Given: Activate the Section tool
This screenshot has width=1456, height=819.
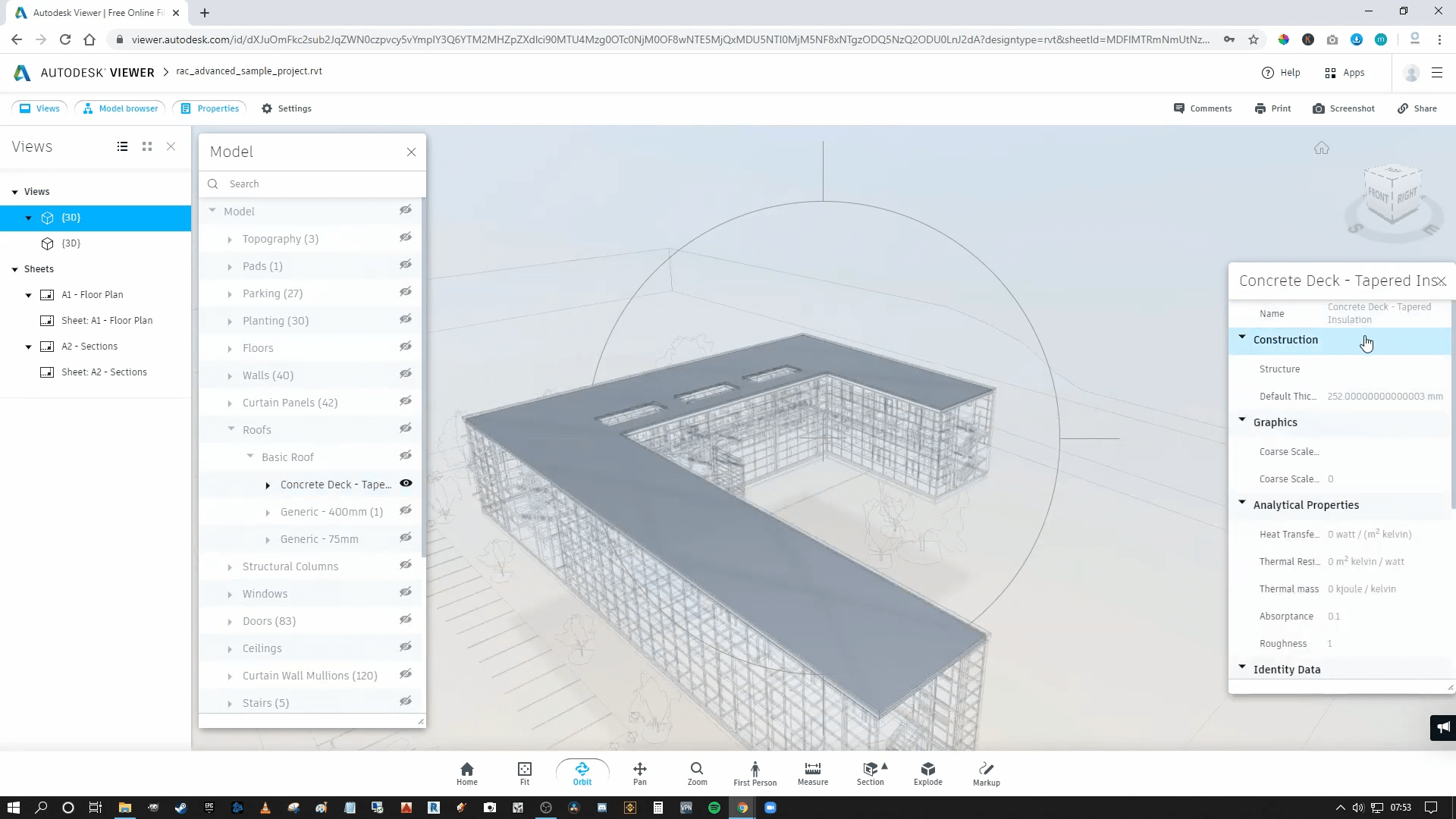Looking at the screenshot, I should 870,773.
